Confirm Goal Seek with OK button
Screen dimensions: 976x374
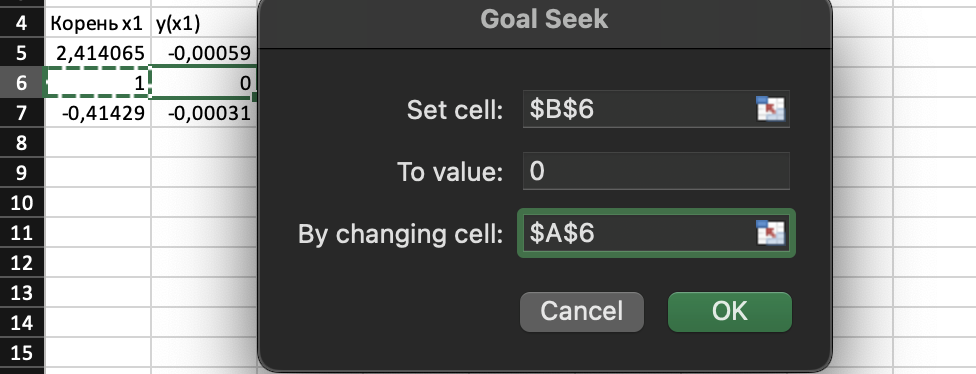(x=730, y=311)
